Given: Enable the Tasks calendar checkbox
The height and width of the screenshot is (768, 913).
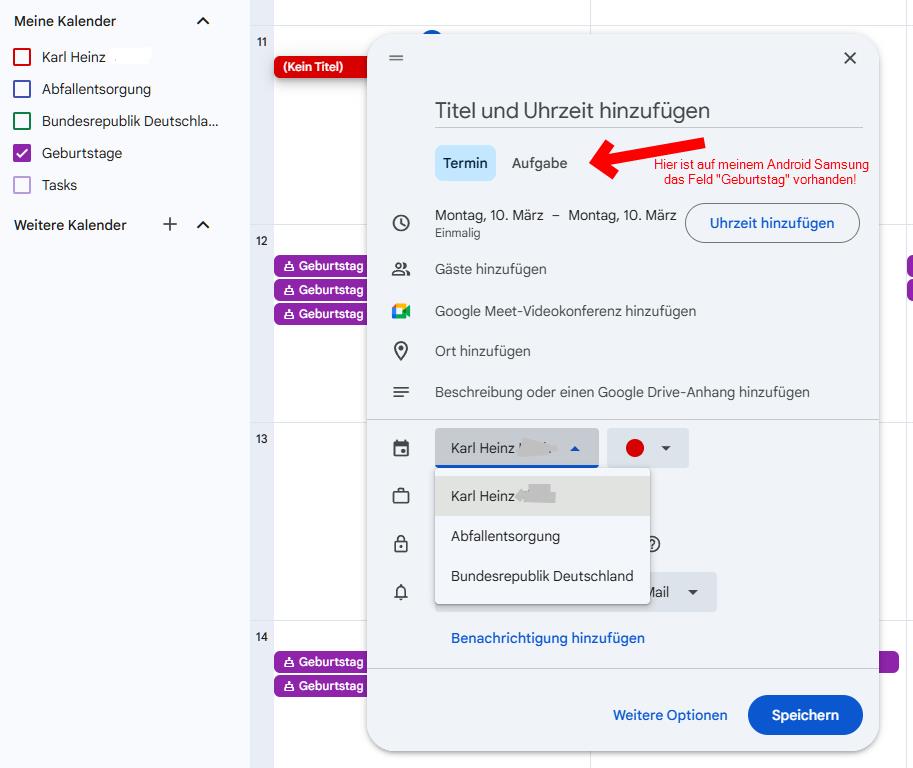Looking at the screenshot, I should tap(22, 185).
